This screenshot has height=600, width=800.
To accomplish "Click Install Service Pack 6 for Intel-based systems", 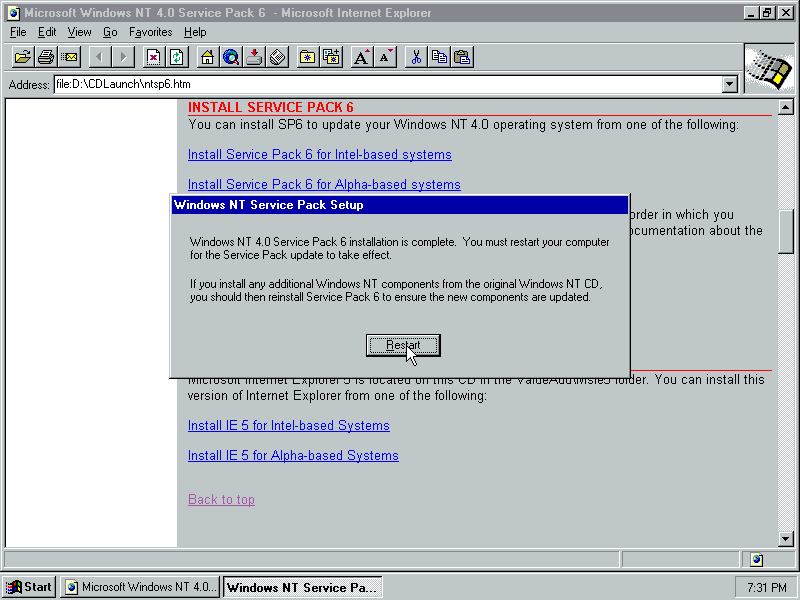I will [319, 155].
